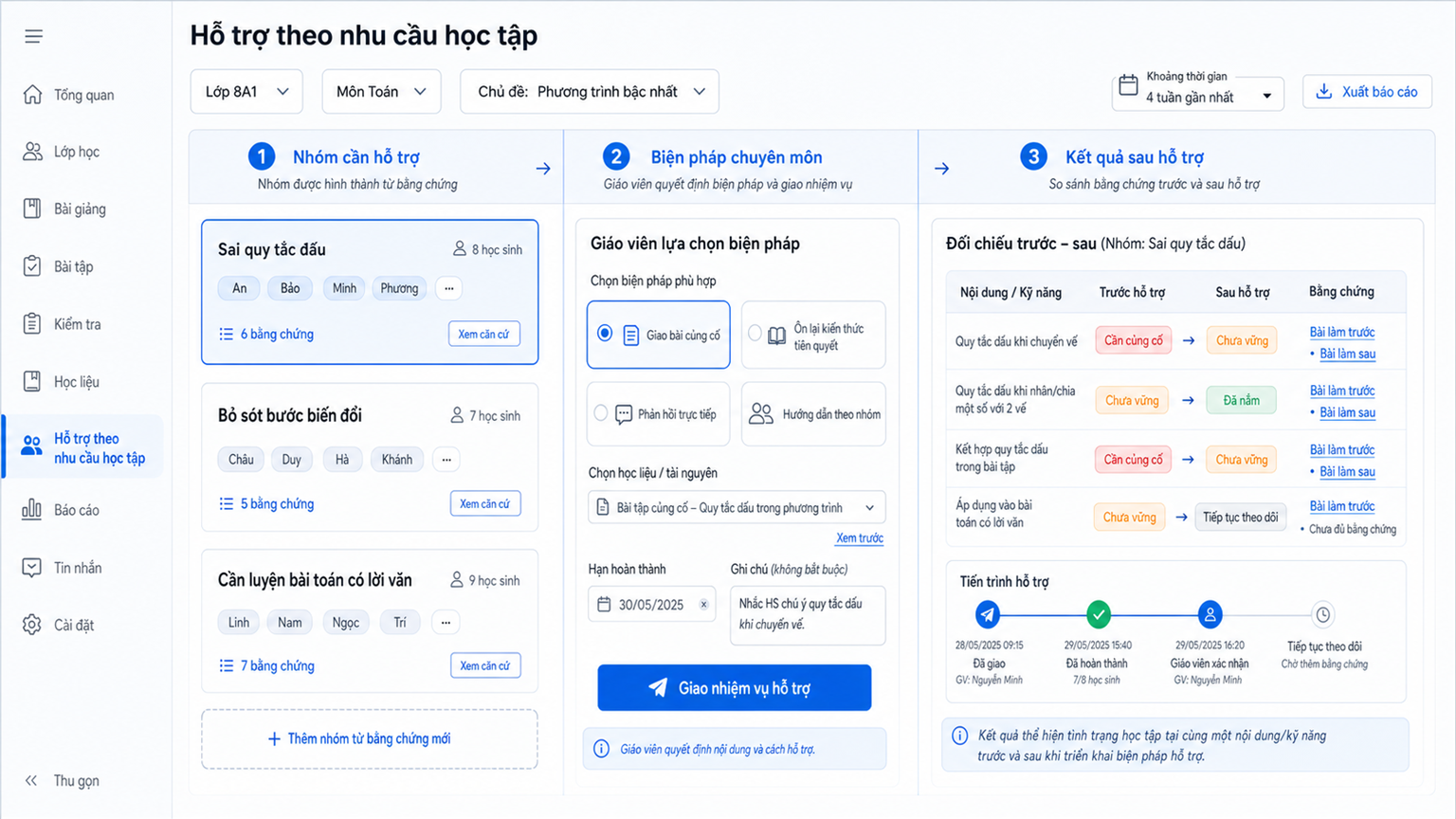Click the Giáo viên xác nhận timeline marker

pos(1210,614)
